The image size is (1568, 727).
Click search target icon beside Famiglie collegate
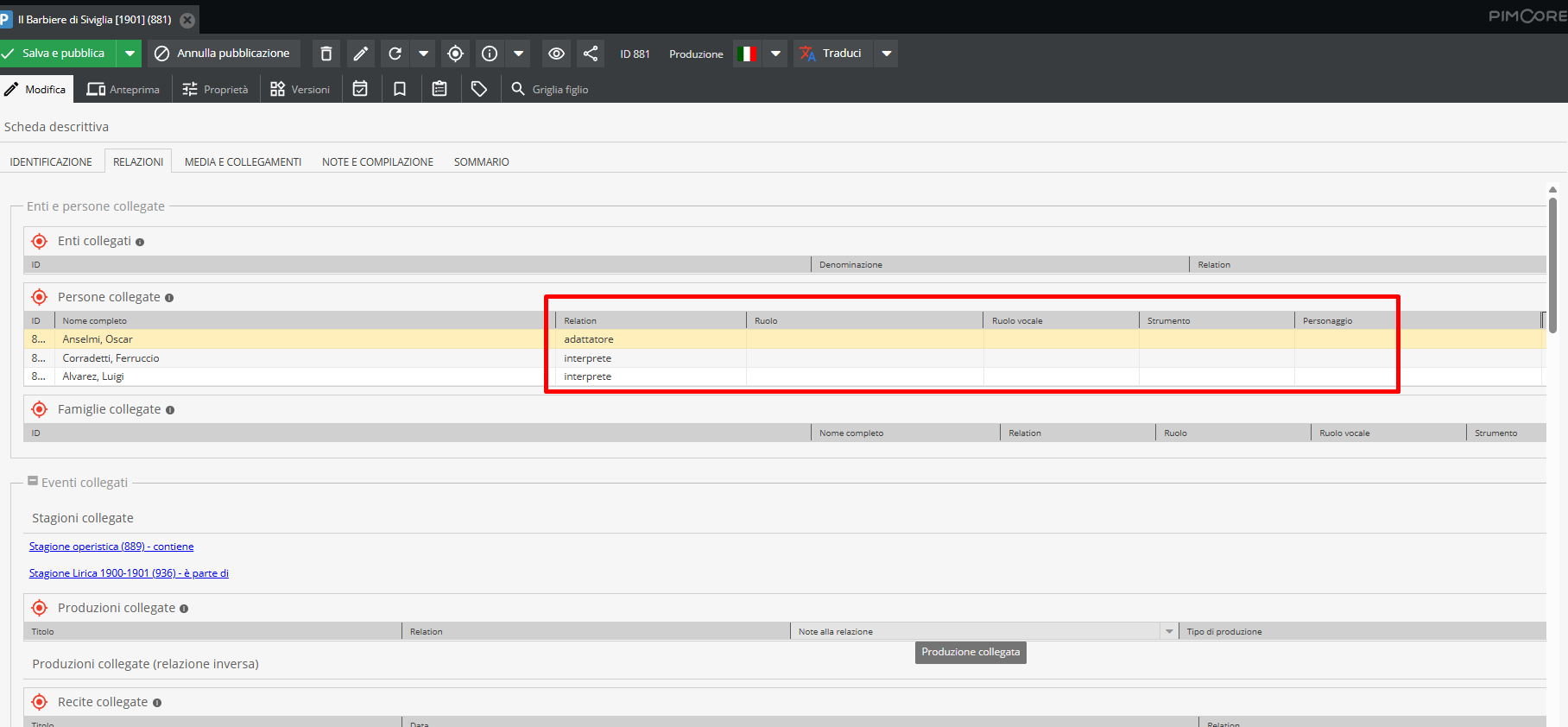pos(40,409)
